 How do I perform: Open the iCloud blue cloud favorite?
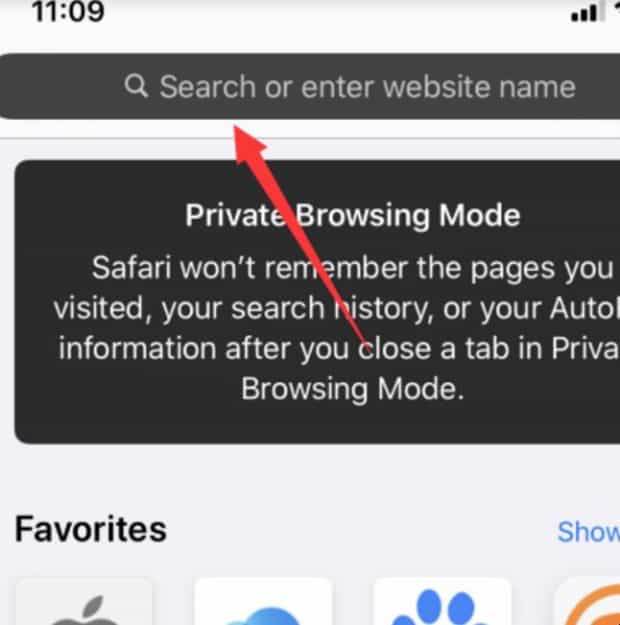coord(263,601)
